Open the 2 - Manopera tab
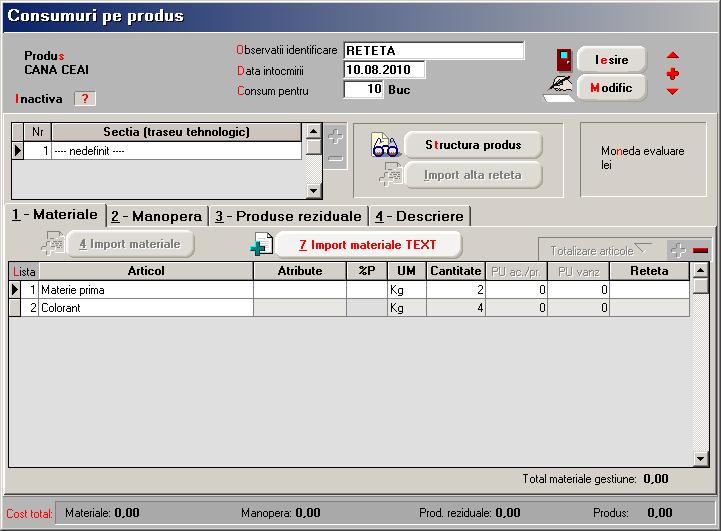Viewport: 721px width, 531px height. click(157, 216)
